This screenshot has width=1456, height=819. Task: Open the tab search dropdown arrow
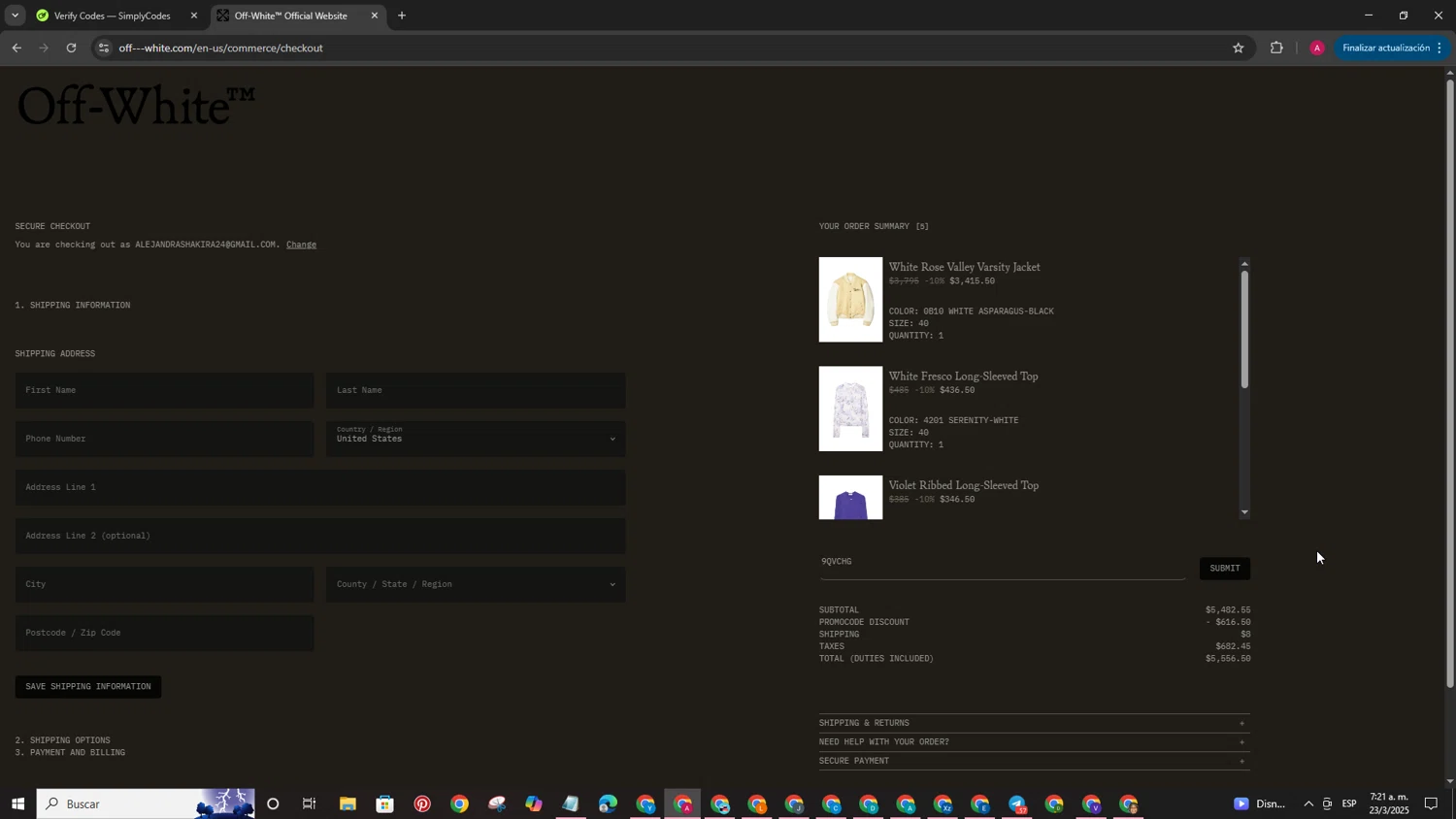coord(15,16)
